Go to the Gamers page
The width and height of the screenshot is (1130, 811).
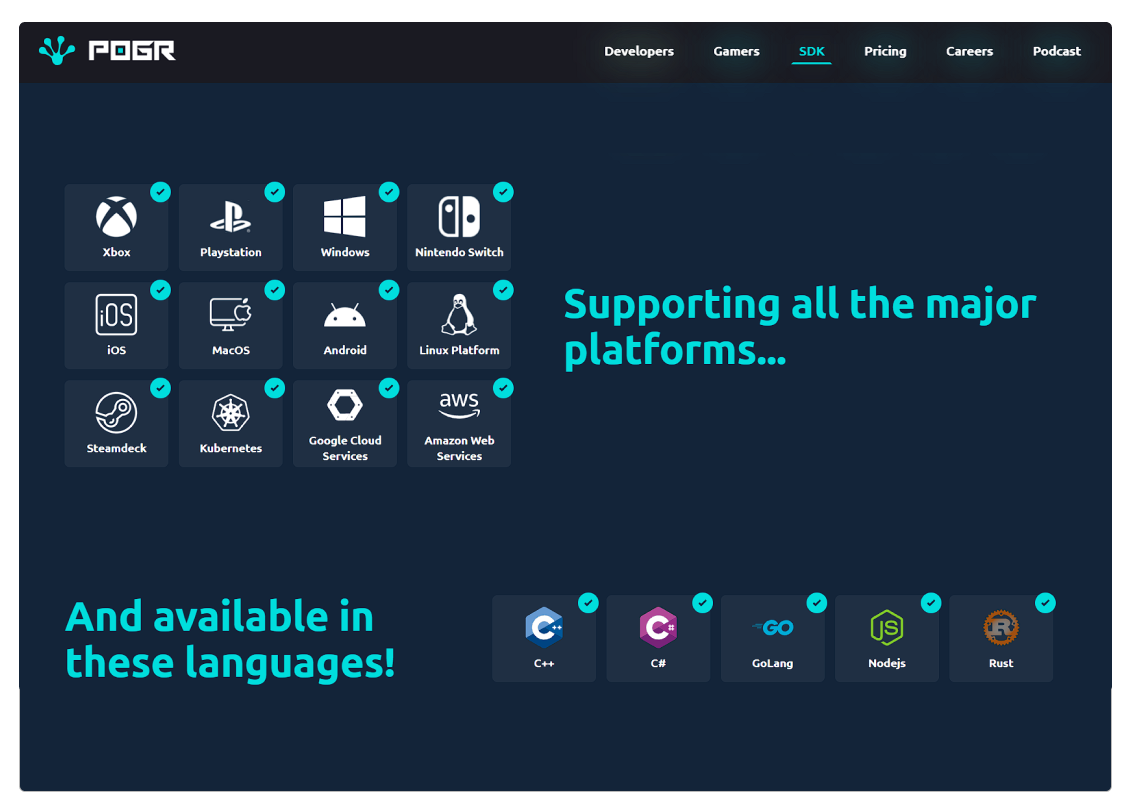(x=736, y=51)
